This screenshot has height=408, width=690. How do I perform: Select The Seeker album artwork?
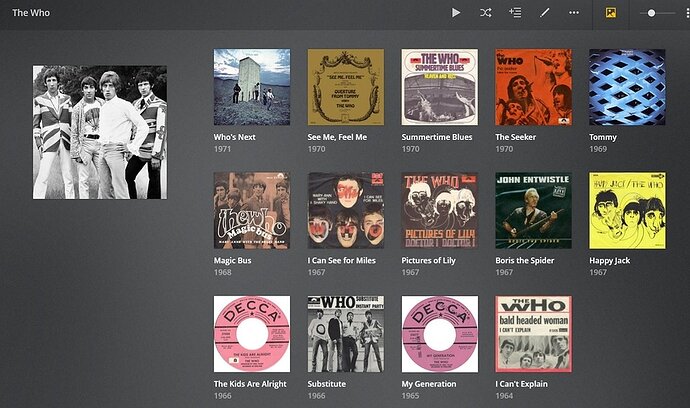point(533,87)
